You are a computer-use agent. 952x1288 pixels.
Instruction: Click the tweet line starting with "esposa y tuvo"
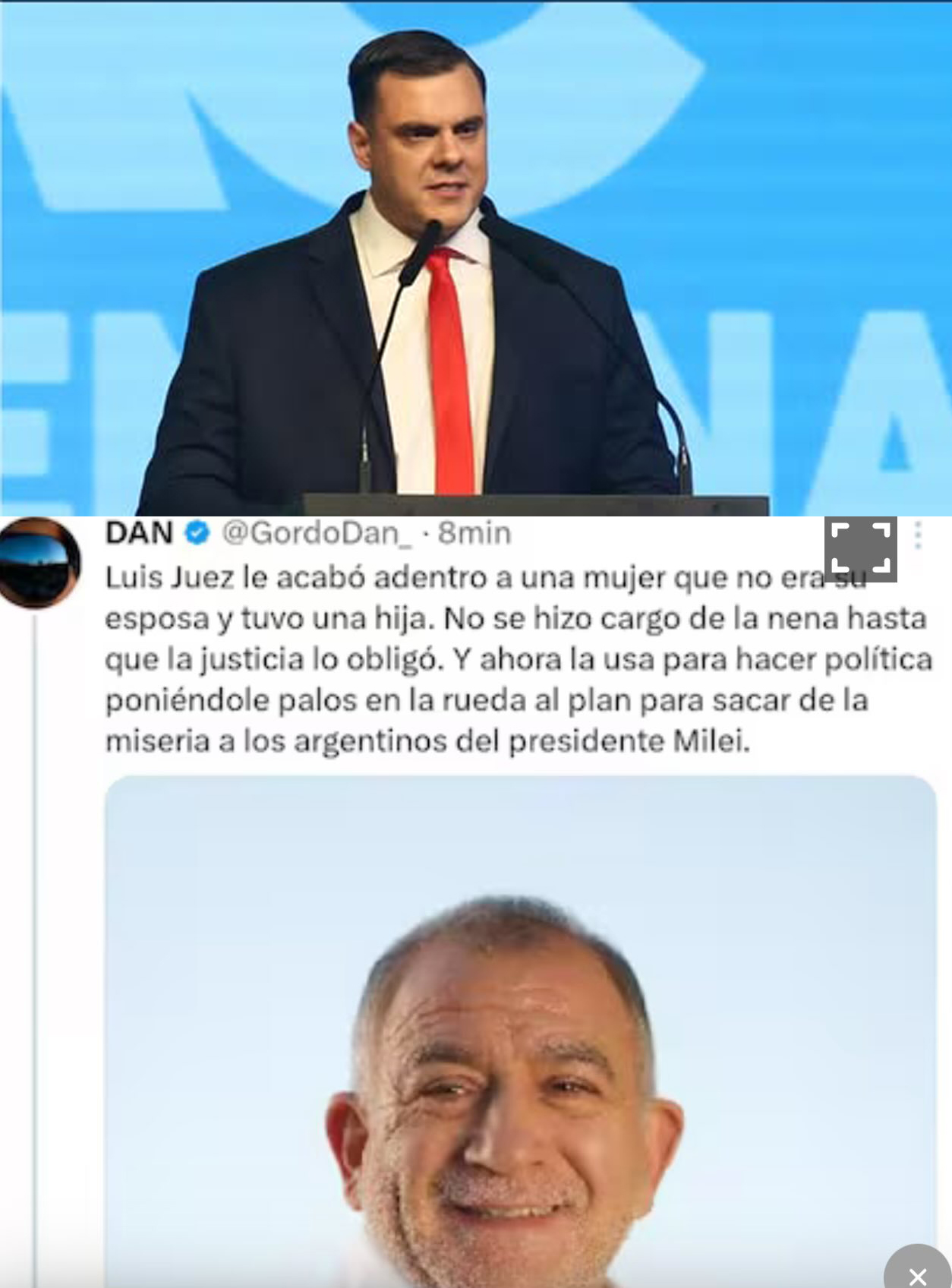[x=515, y=619]
